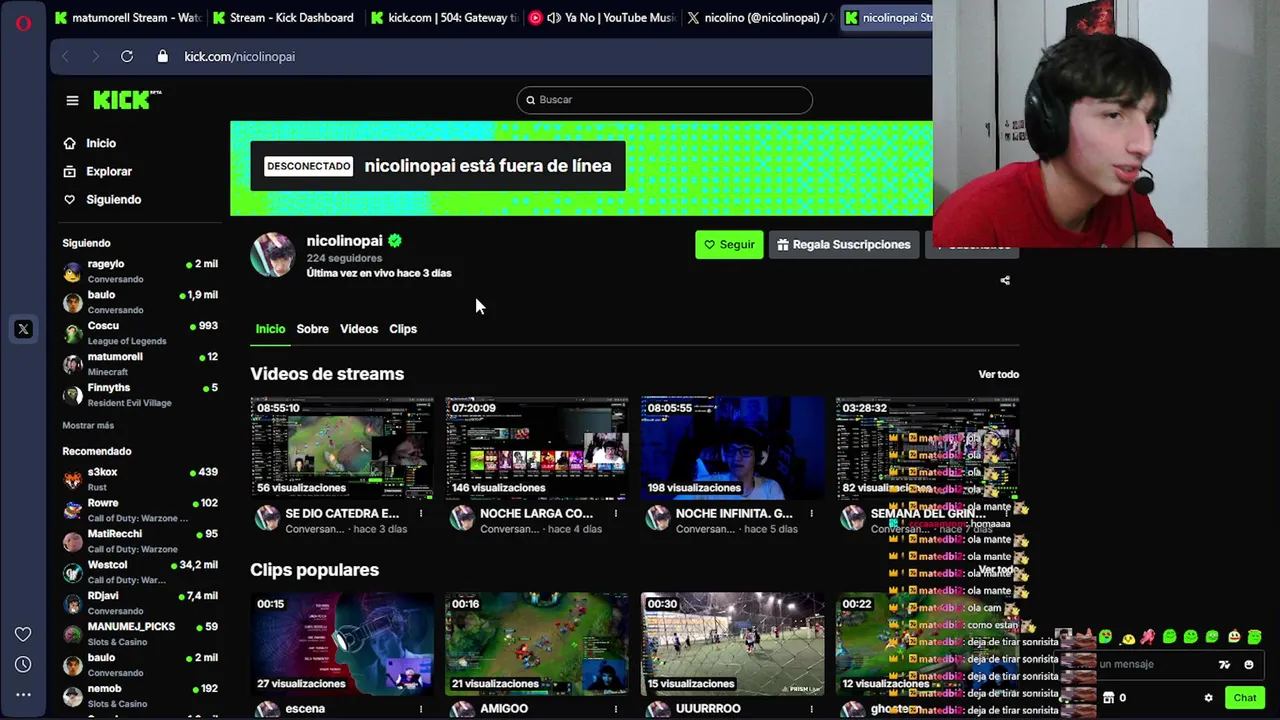The height and width of the screenshot is (720, 1280).
Task: Switch to Stream - Kick Dashboard browser tab
Action: (284, 17)
